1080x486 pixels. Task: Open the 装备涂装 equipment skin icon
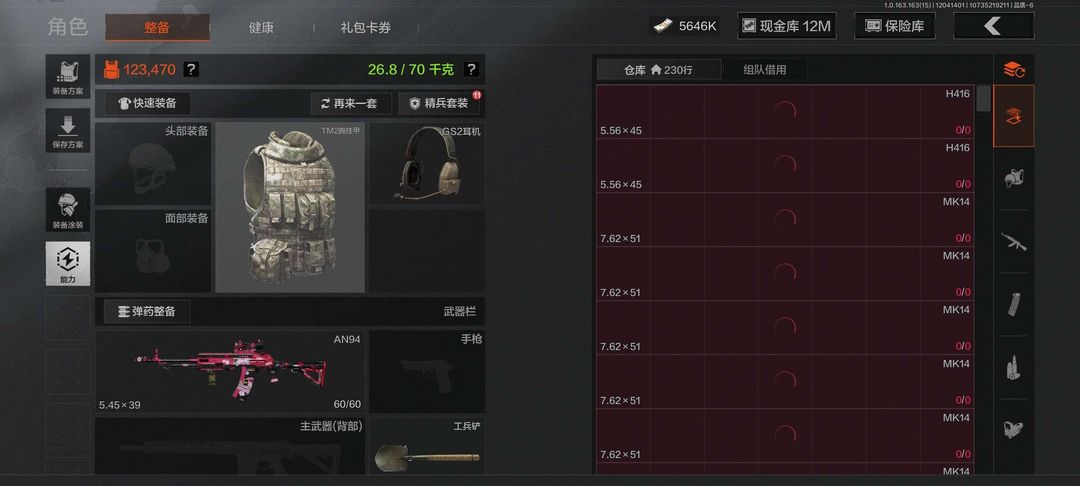[68, 209]
